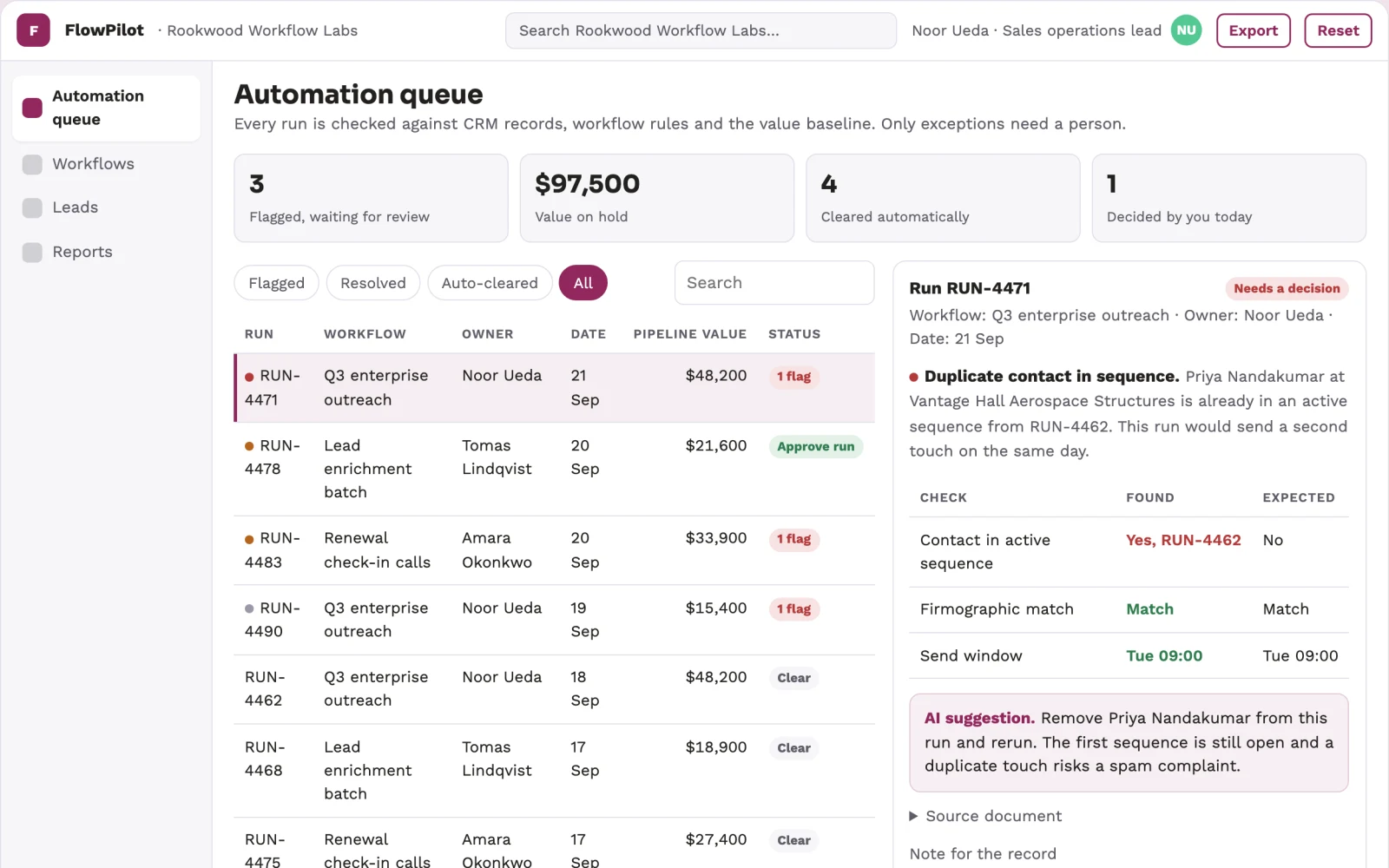Screen dimensions: 1389x868
Task: Click the Date column header
Action: click(x=588, y=334)
